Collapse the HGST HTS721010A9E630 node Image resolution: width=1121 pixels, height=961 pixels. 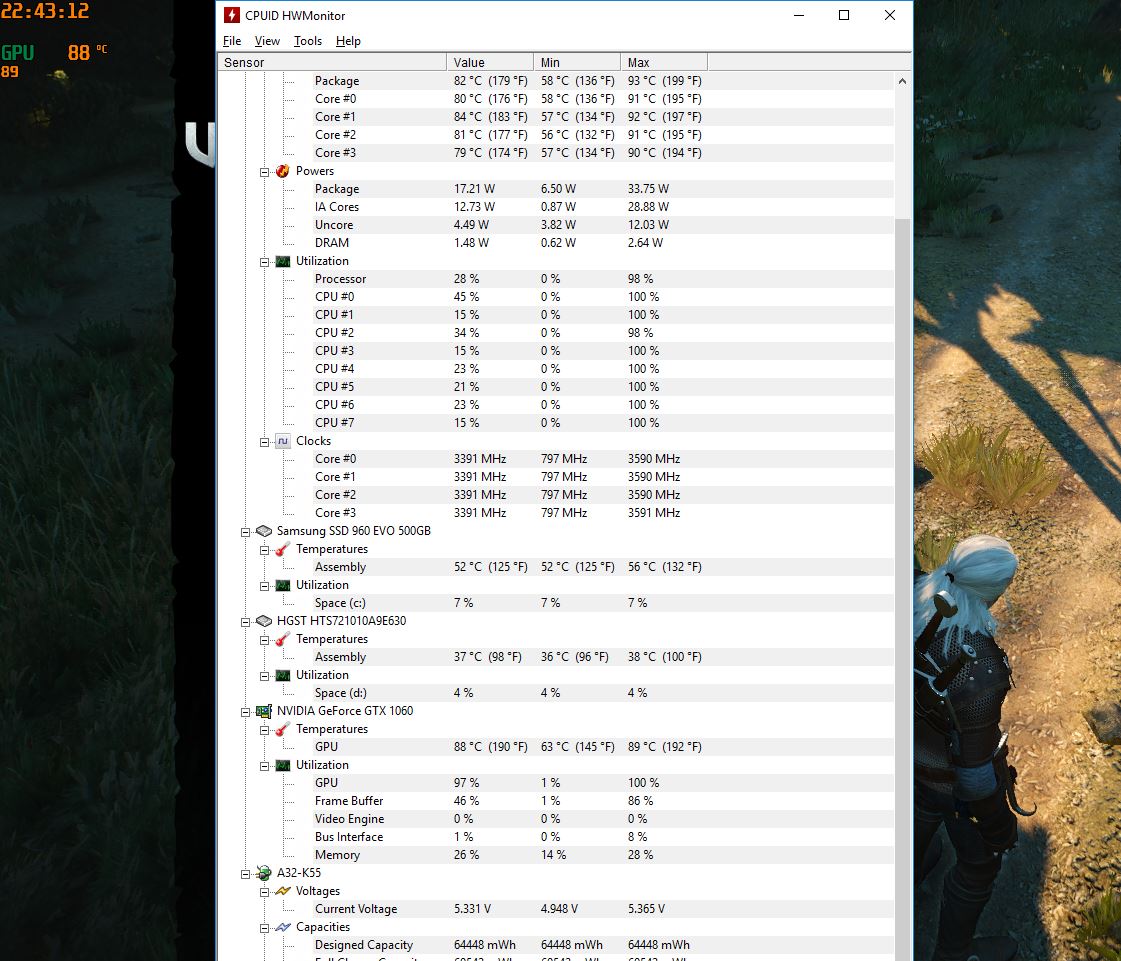pyautogui.click(x=245, y=622)
